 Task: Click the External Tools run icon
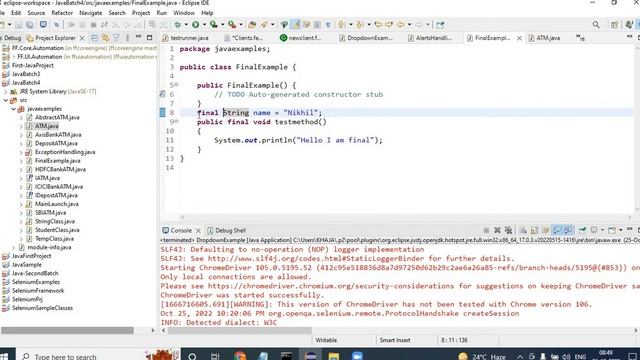point(231,25)
